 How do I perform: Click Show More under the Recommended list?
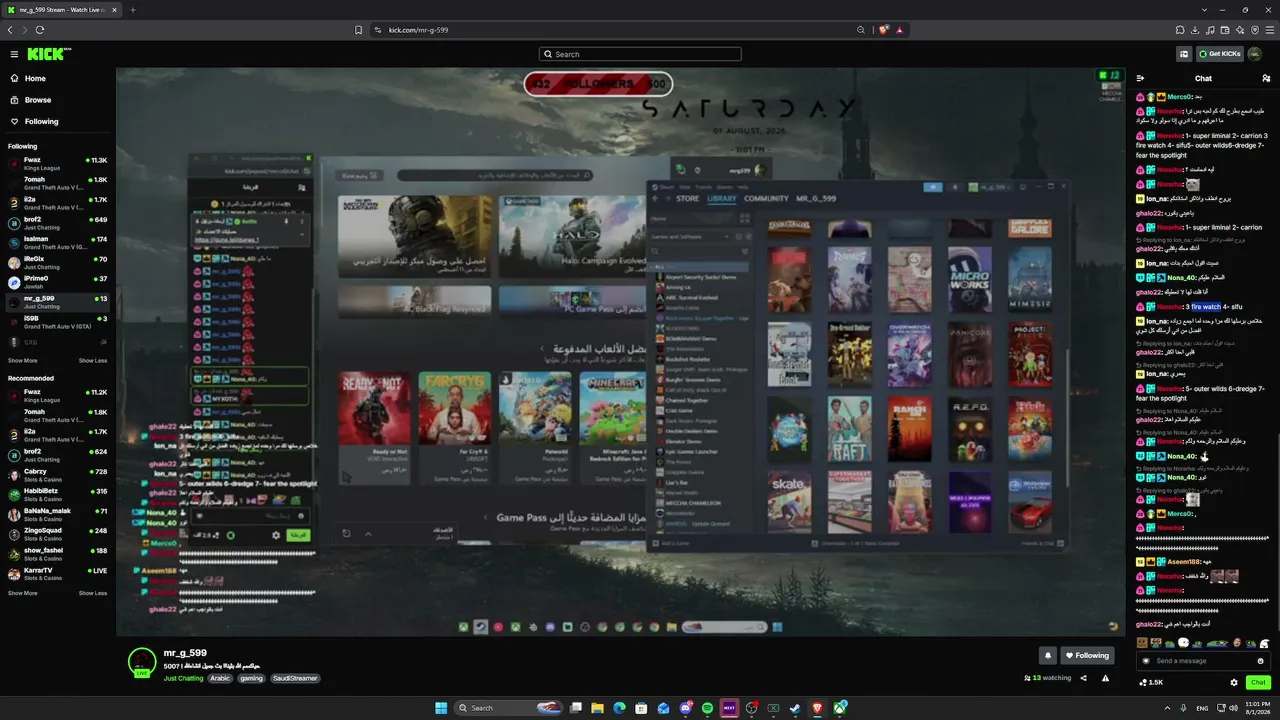point(23,593)
